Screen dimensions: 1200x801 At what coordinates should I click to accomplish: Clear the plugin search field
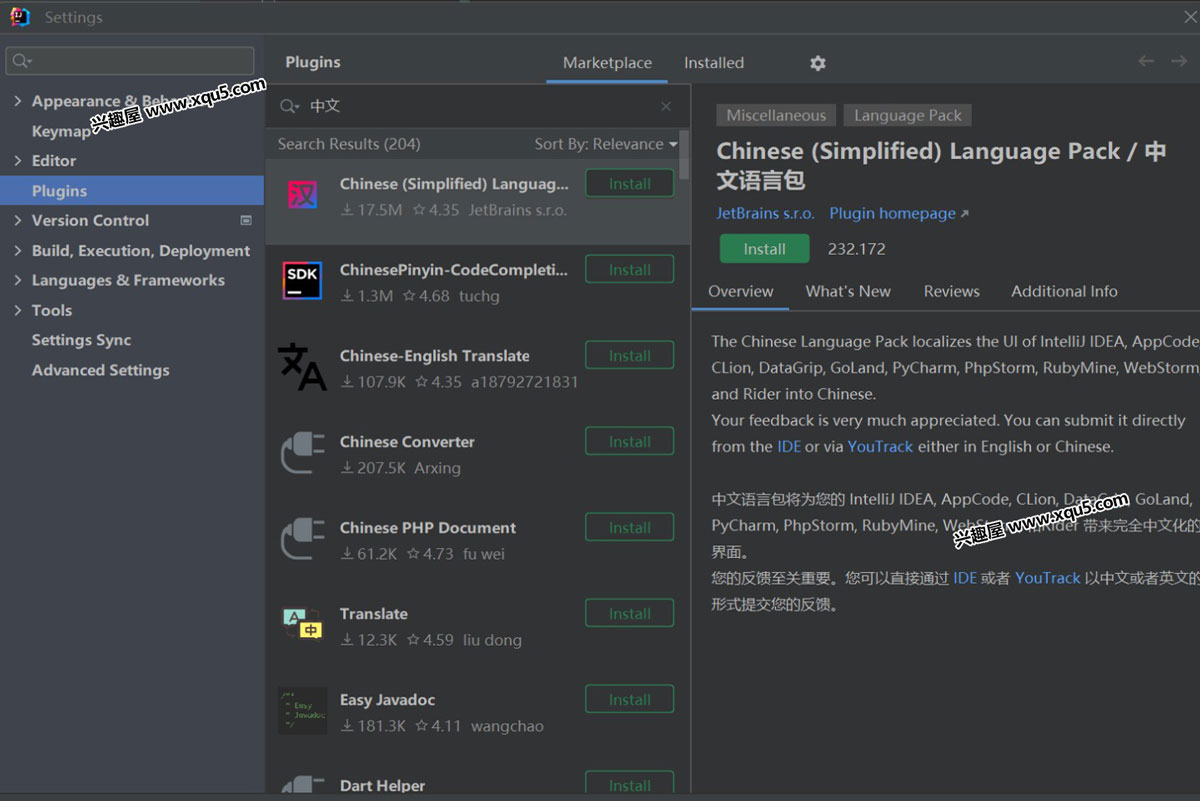[x=666, y=106]
